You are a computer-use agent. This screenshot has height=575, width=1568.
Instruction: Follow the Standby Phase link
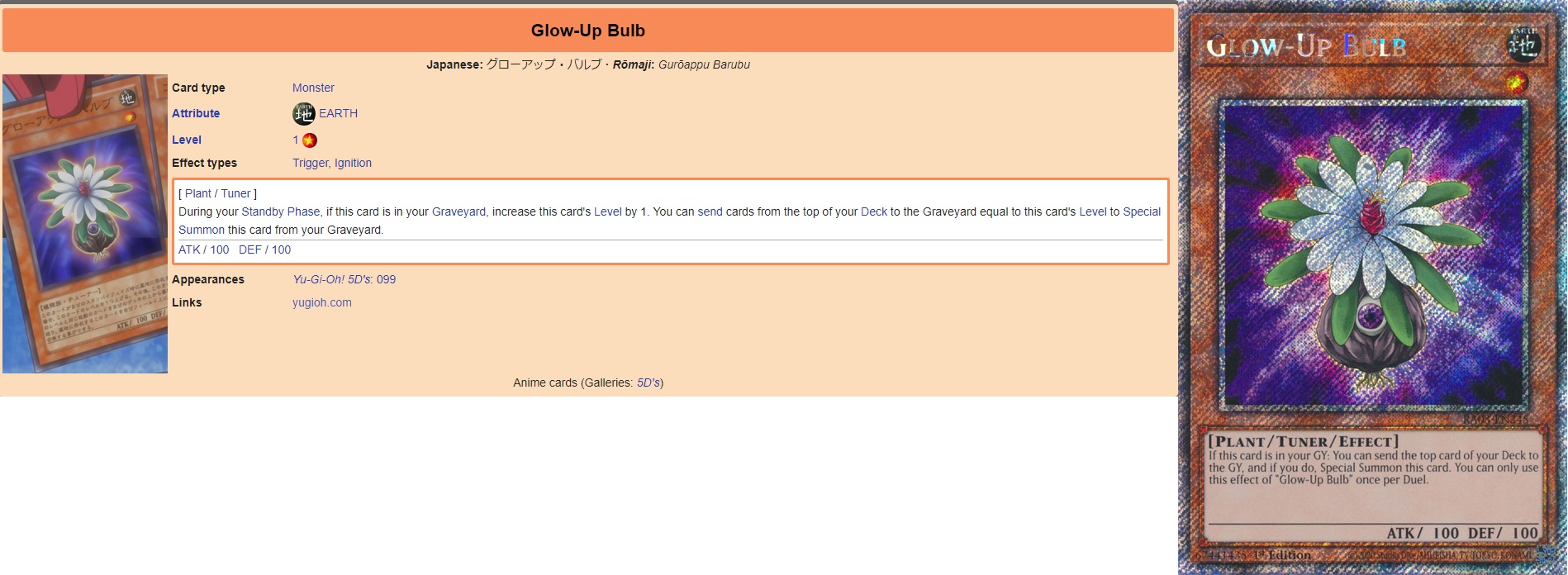coord(280,211)
